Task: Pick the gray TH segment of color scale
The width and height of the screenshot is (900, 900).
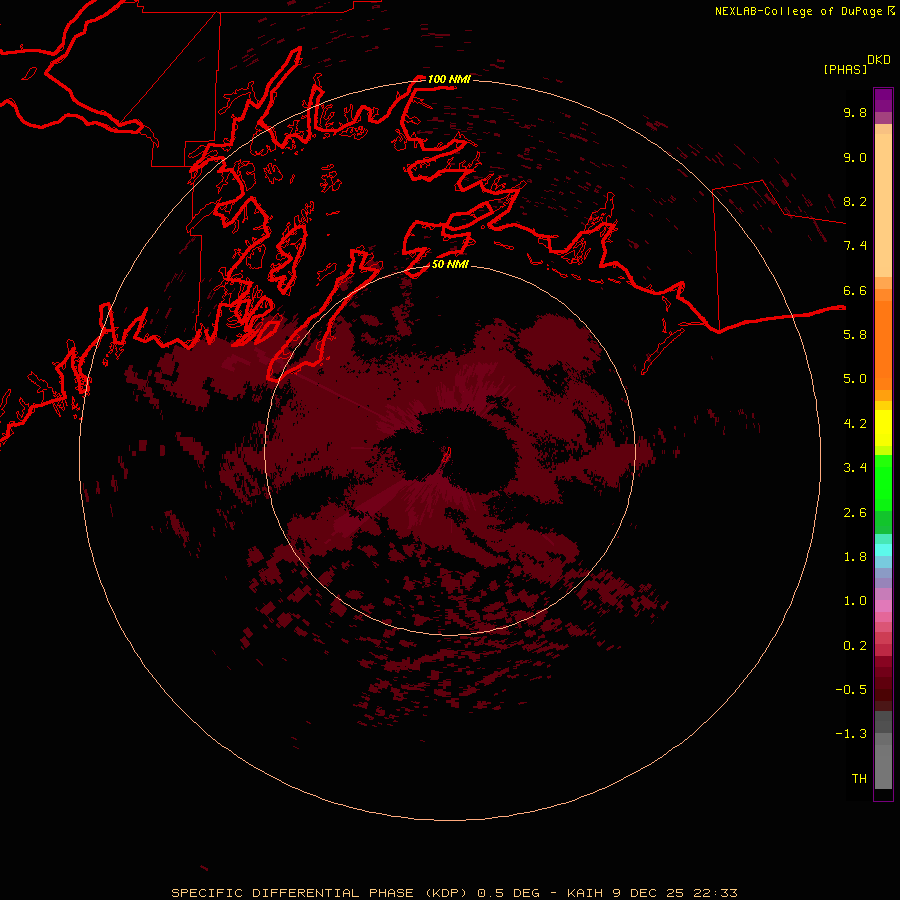Action: tap(883, 766)
